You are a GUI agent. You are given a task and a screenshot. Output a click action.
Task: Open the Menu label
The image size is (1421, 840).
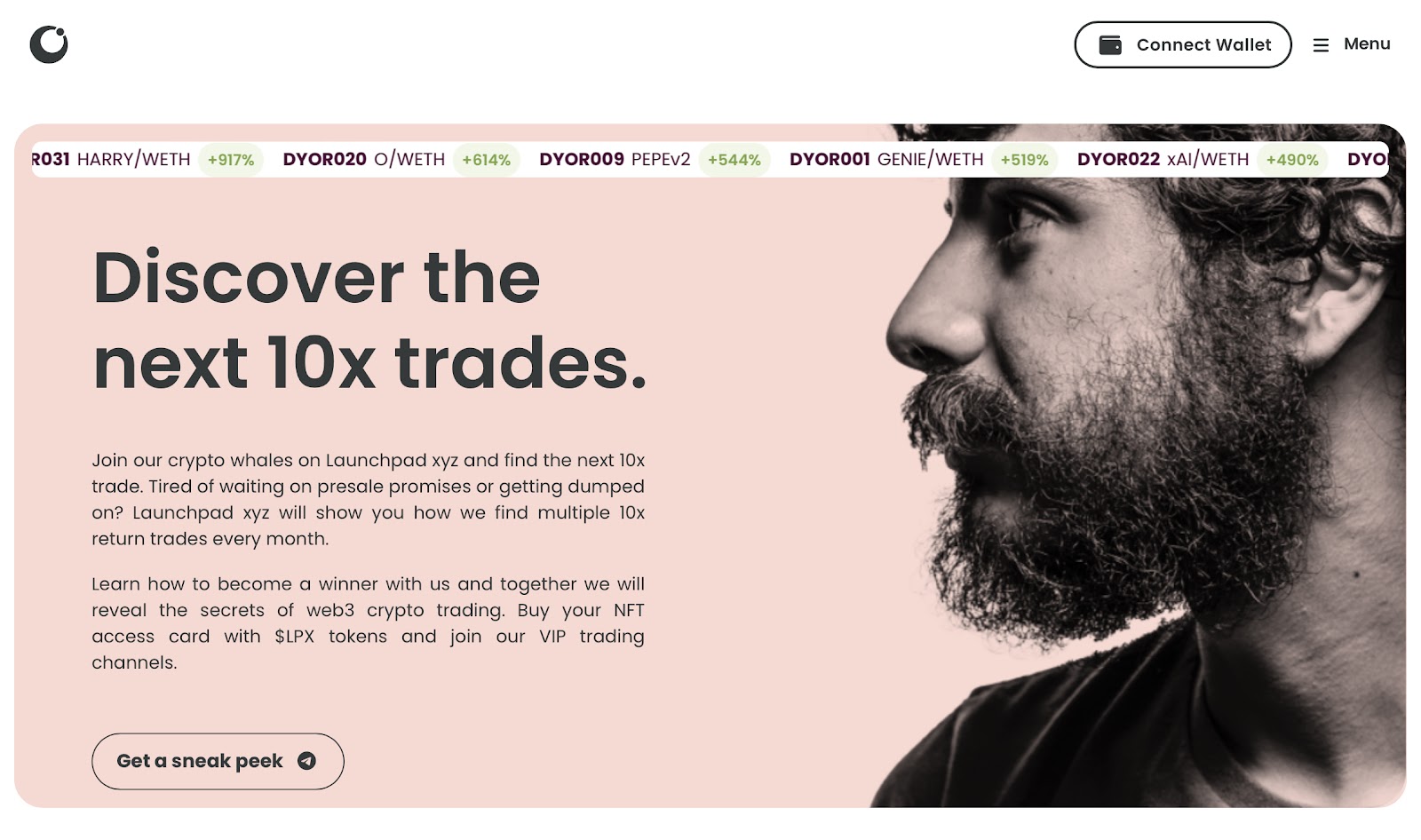pos(1367,44)
